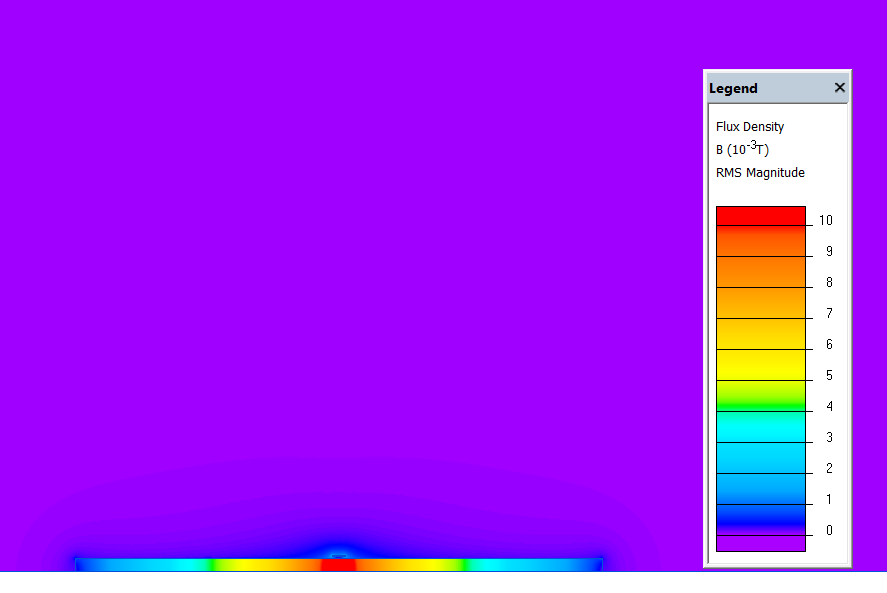Close the Legend panel
This screenshot has height=593, width=887.
coord(839,88)
